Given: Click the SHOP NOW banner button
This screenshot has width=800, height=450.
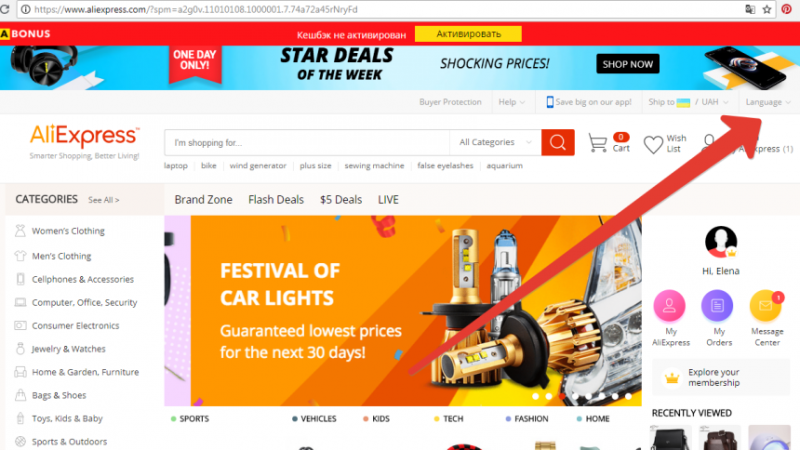Looking at the screenshot, I should pos(628,64).
